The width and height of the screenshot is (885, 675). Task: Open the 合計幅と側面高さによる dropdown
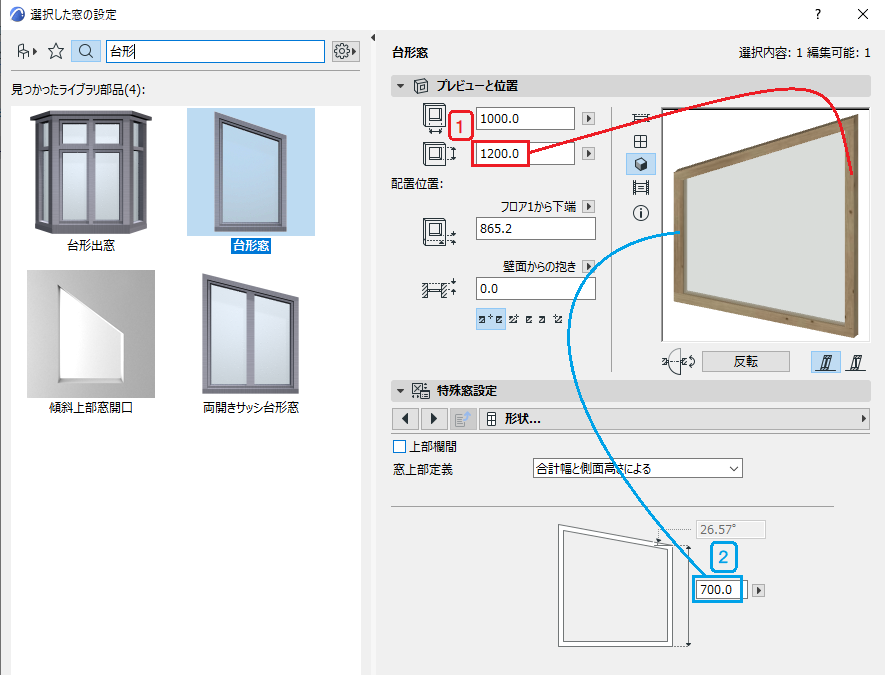pyautogui.click(x=637, y=468)
